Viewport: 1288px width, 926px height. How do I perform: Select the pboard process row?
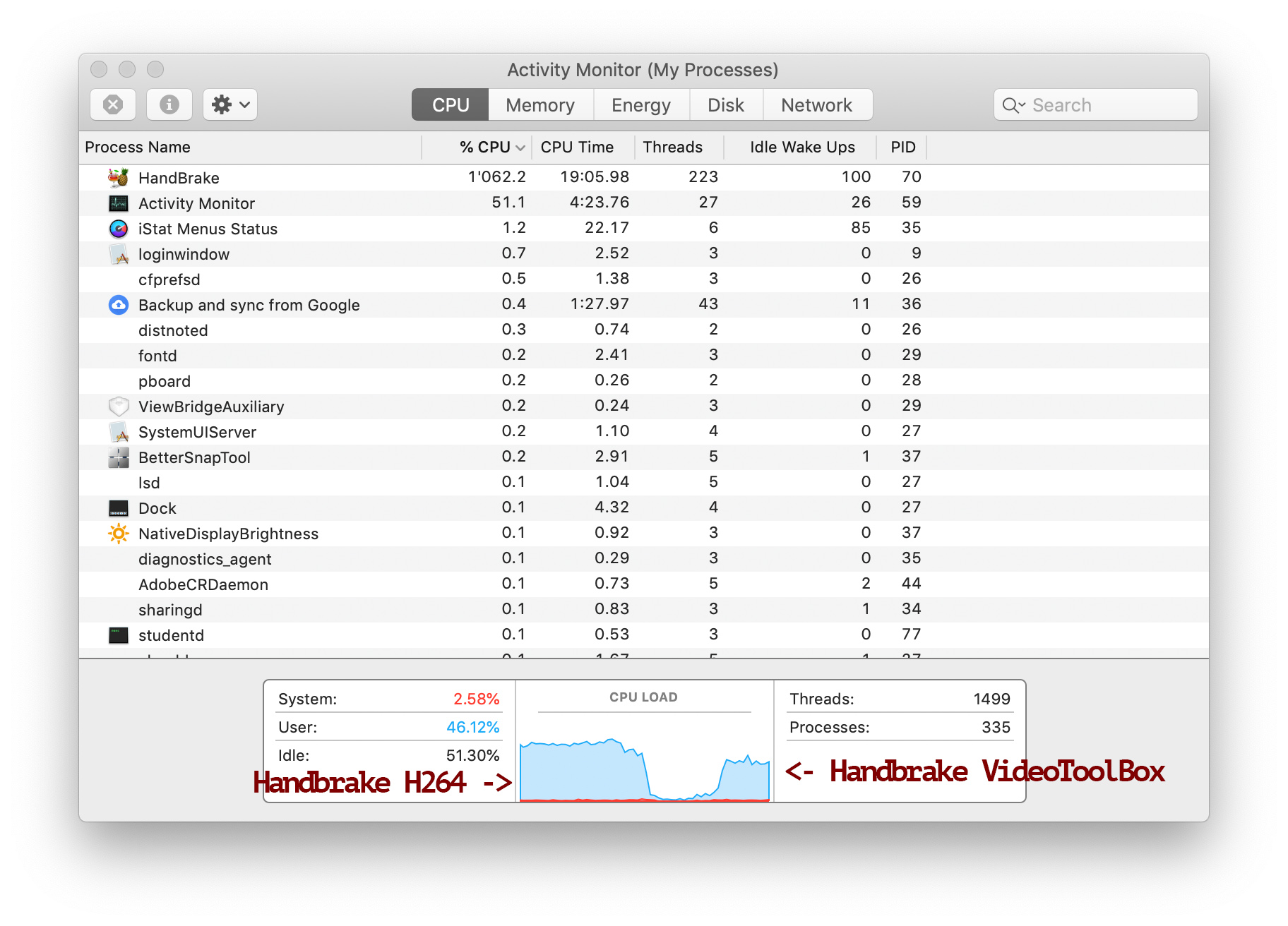tap(644, 380)
